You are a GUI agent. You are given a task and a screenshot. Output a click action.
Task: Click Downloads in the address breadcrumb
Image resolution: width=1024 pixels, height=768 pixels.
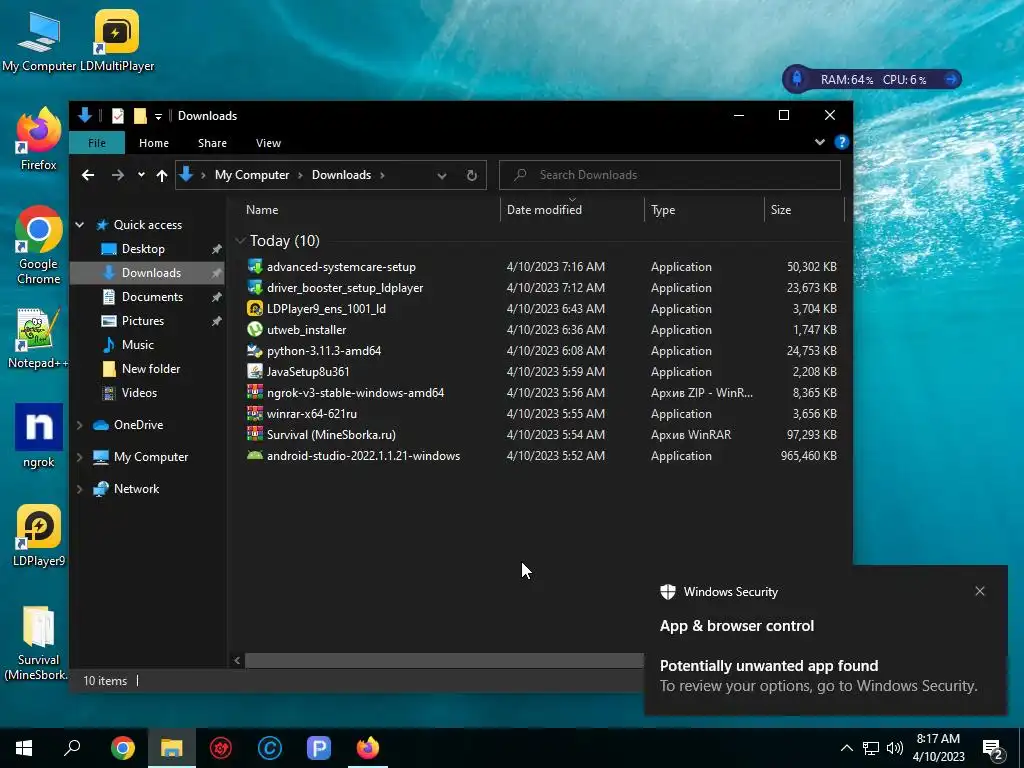point(342,175)
